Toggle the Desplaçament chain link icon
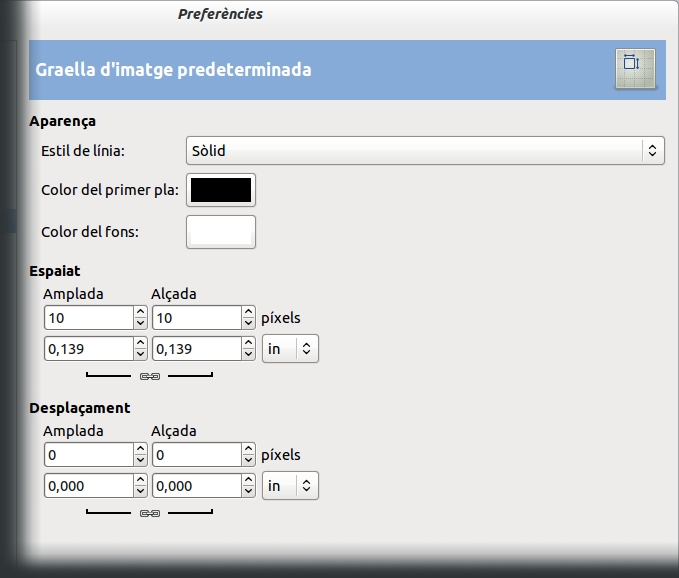 point(149,513)
